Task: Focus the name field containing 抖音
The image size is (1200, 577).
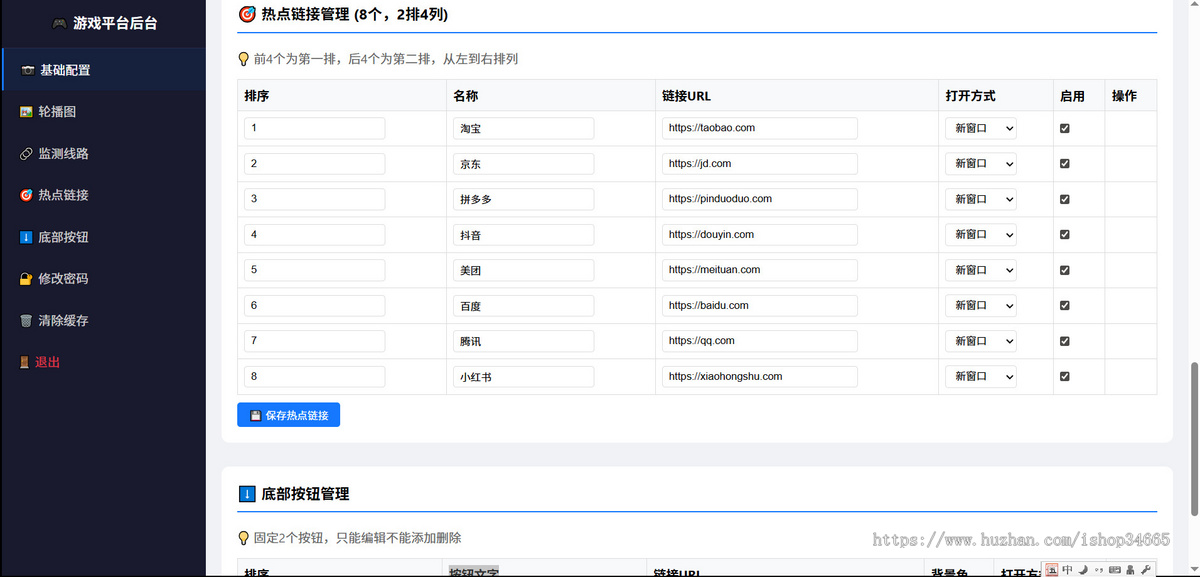Action: click(523, 234)
